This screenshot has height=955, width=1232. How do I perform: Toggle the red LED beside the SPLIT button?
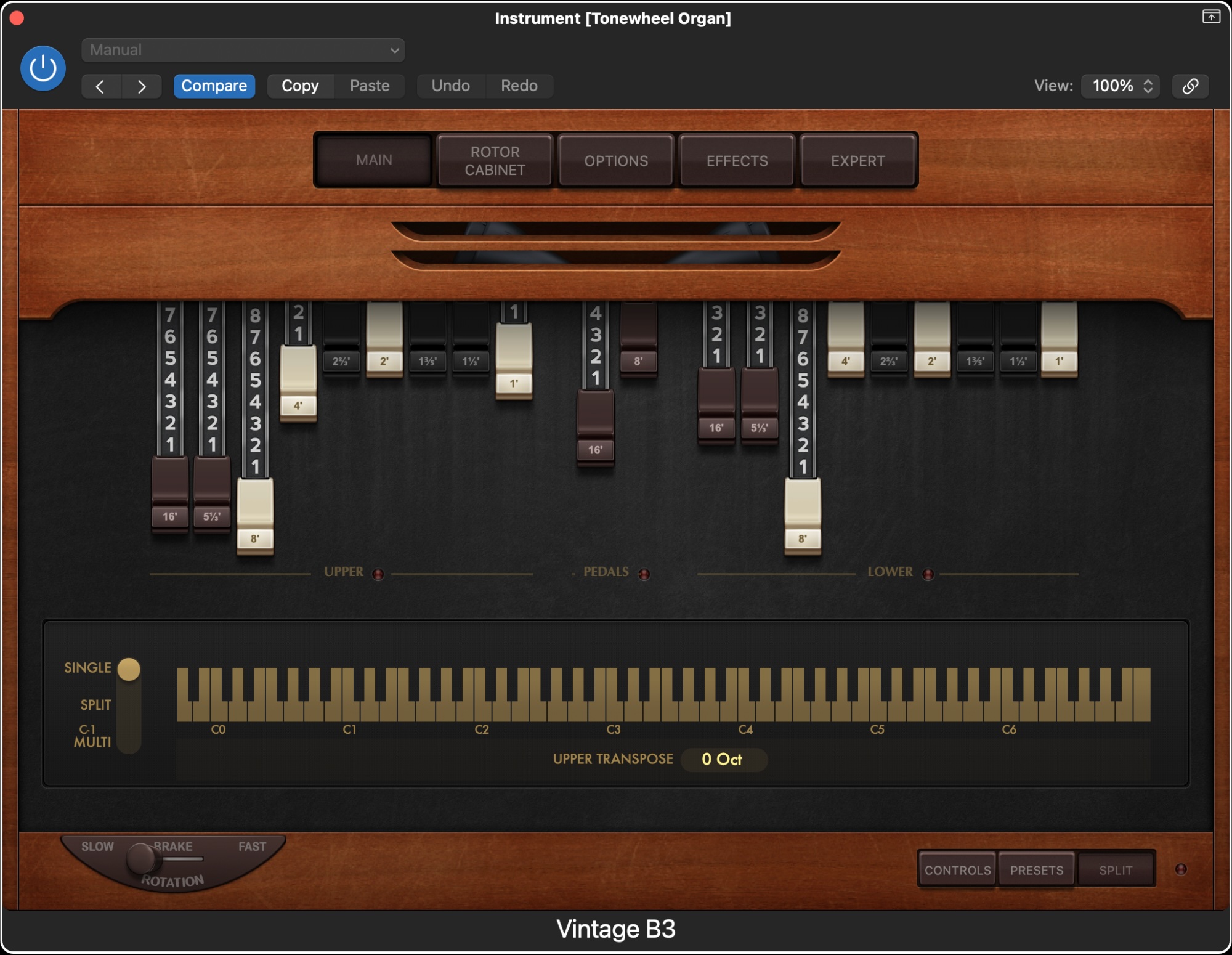click(x=1180, y=869)
